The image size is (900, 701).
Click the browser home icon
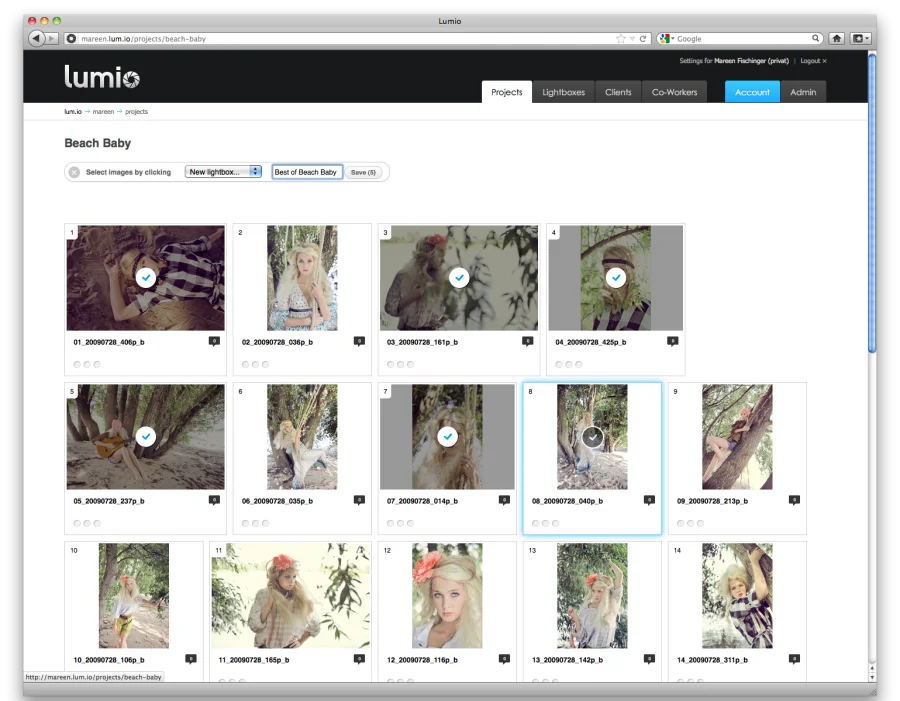coord(836,38)
